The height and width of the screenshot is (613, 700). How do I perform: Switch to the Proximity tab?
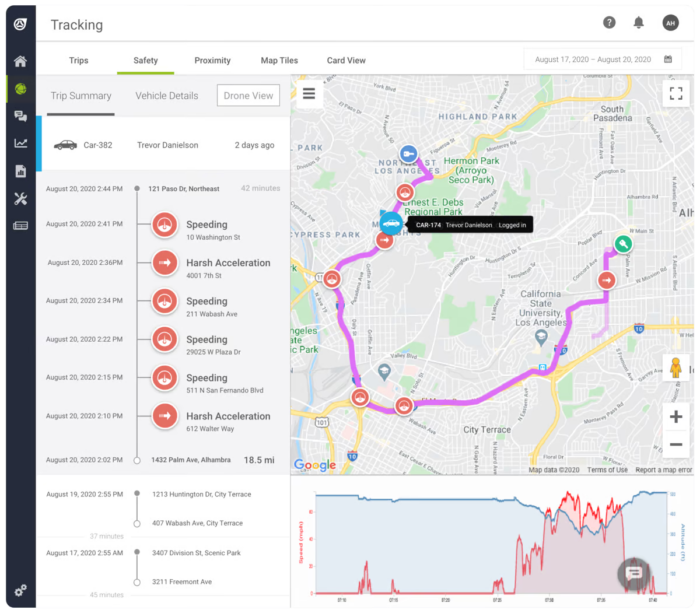(x=212, y=60)
